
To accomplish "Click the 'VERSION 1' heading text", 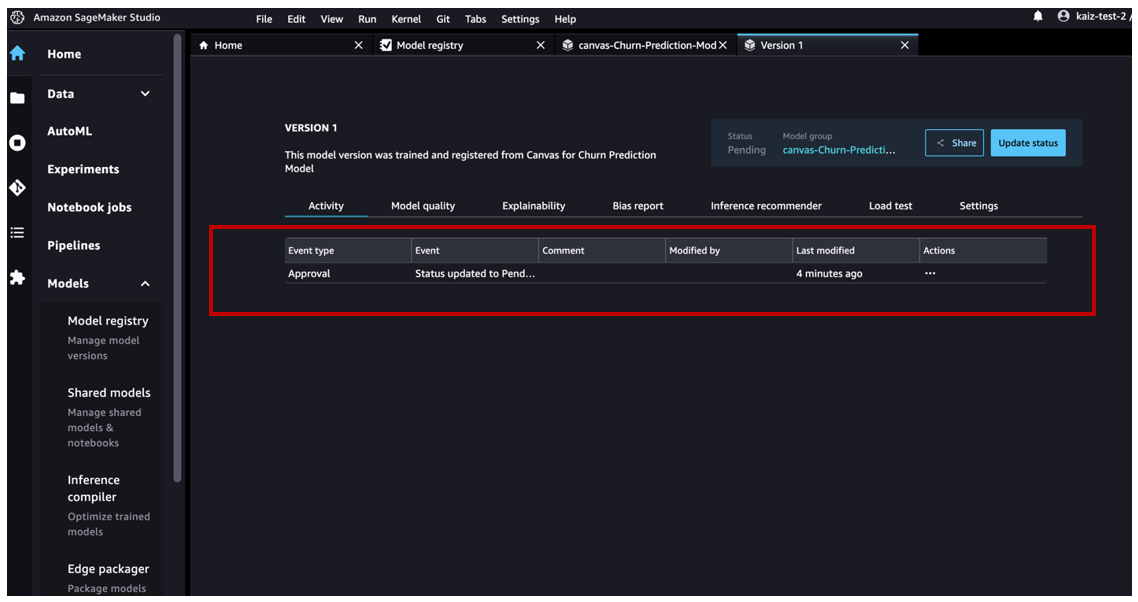I will [311, 128].
